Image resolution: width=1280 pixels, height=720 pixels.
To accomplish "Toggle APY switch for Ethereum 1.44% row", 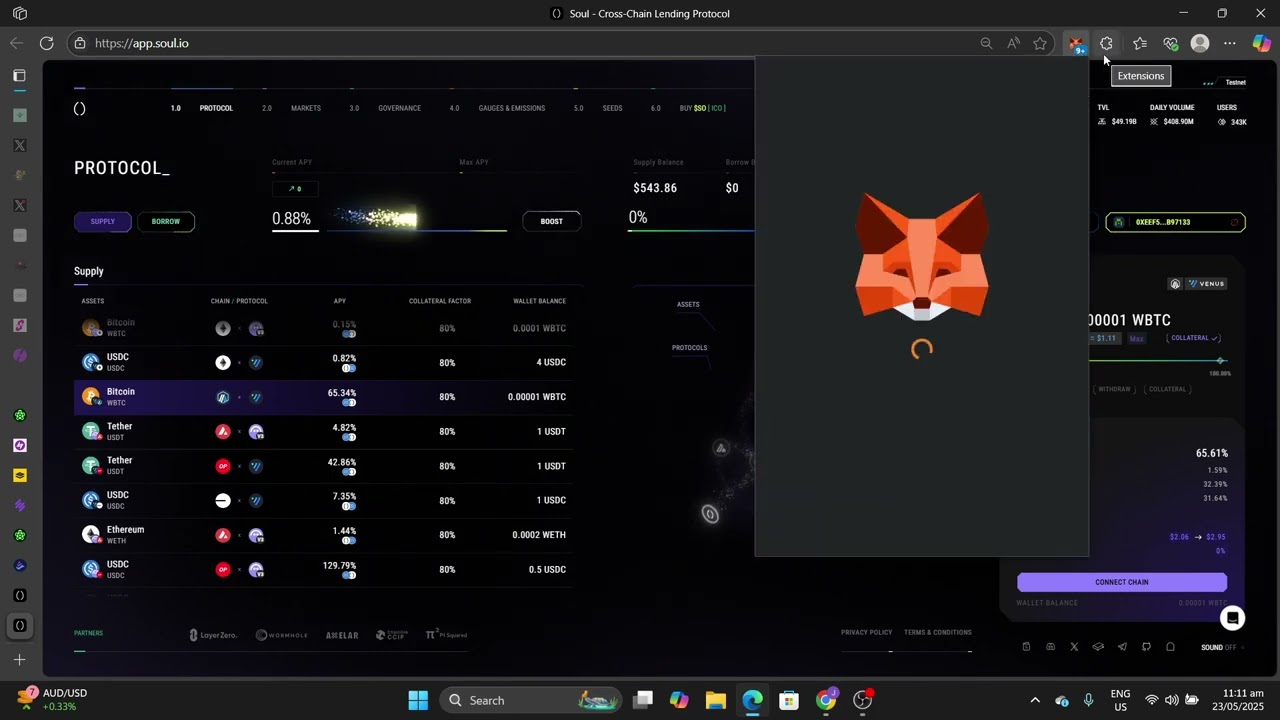I will (349, 540).
